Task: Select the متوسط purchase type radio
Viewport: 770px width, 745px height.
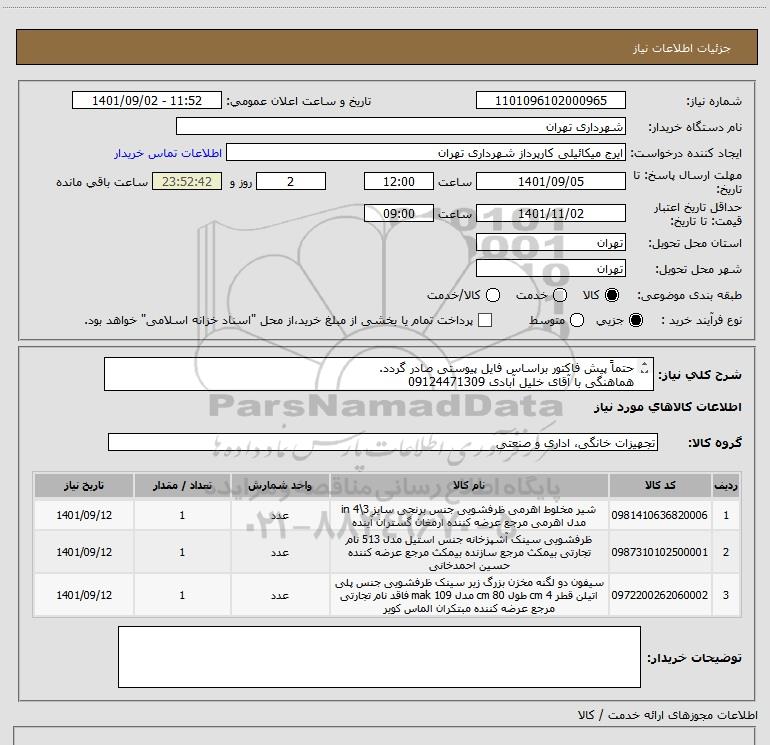Action: tap(577, 320)
